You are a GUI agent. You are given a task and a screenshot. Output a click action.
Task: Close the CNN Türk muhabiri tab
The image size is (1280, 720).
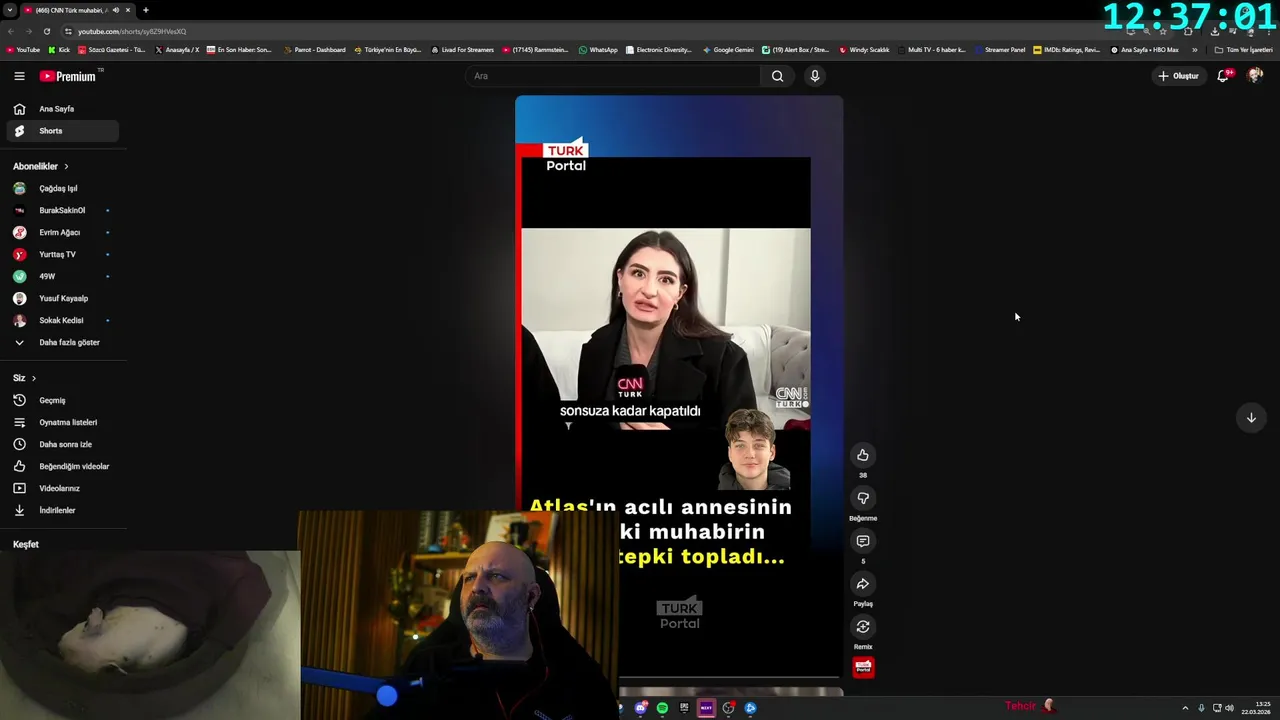coord(128,10)
